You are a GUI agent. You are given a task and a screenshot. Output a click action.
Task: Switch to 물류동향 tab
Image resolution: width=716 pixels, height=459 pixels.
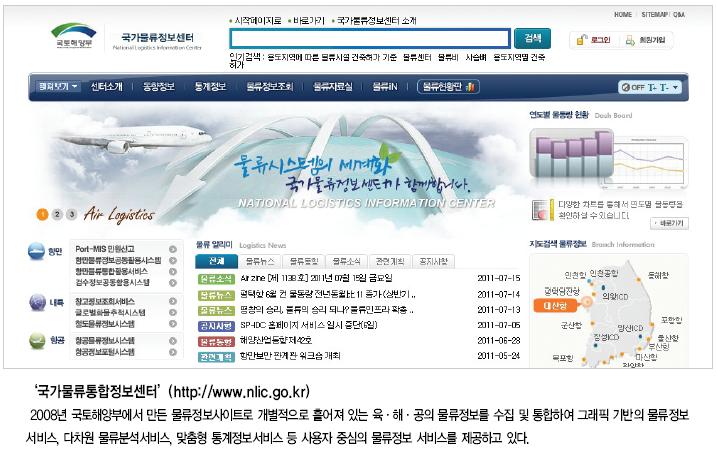click(x=304, y=261)
